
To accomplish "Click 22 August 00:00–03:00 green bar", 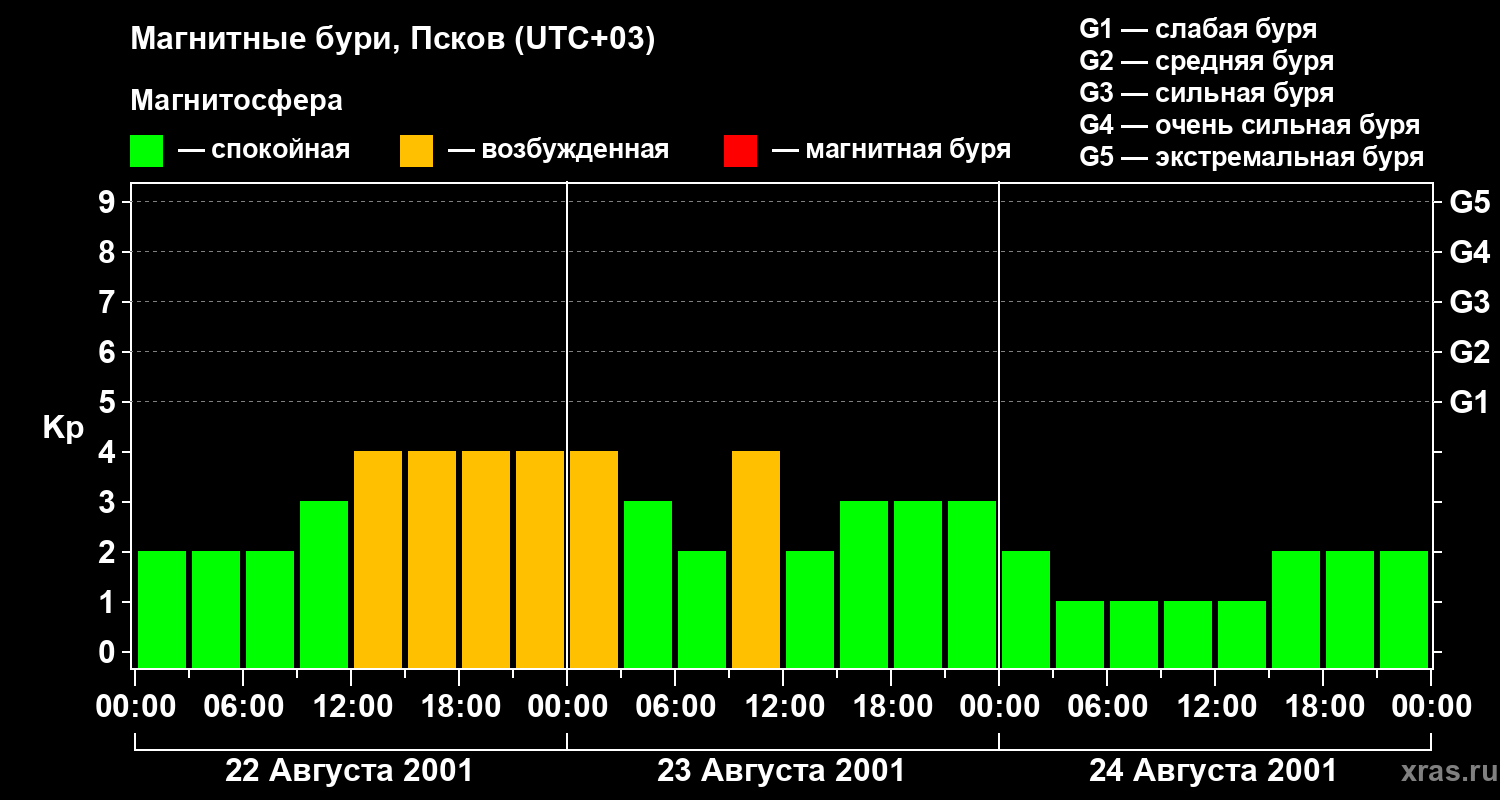I will (162, 609).
